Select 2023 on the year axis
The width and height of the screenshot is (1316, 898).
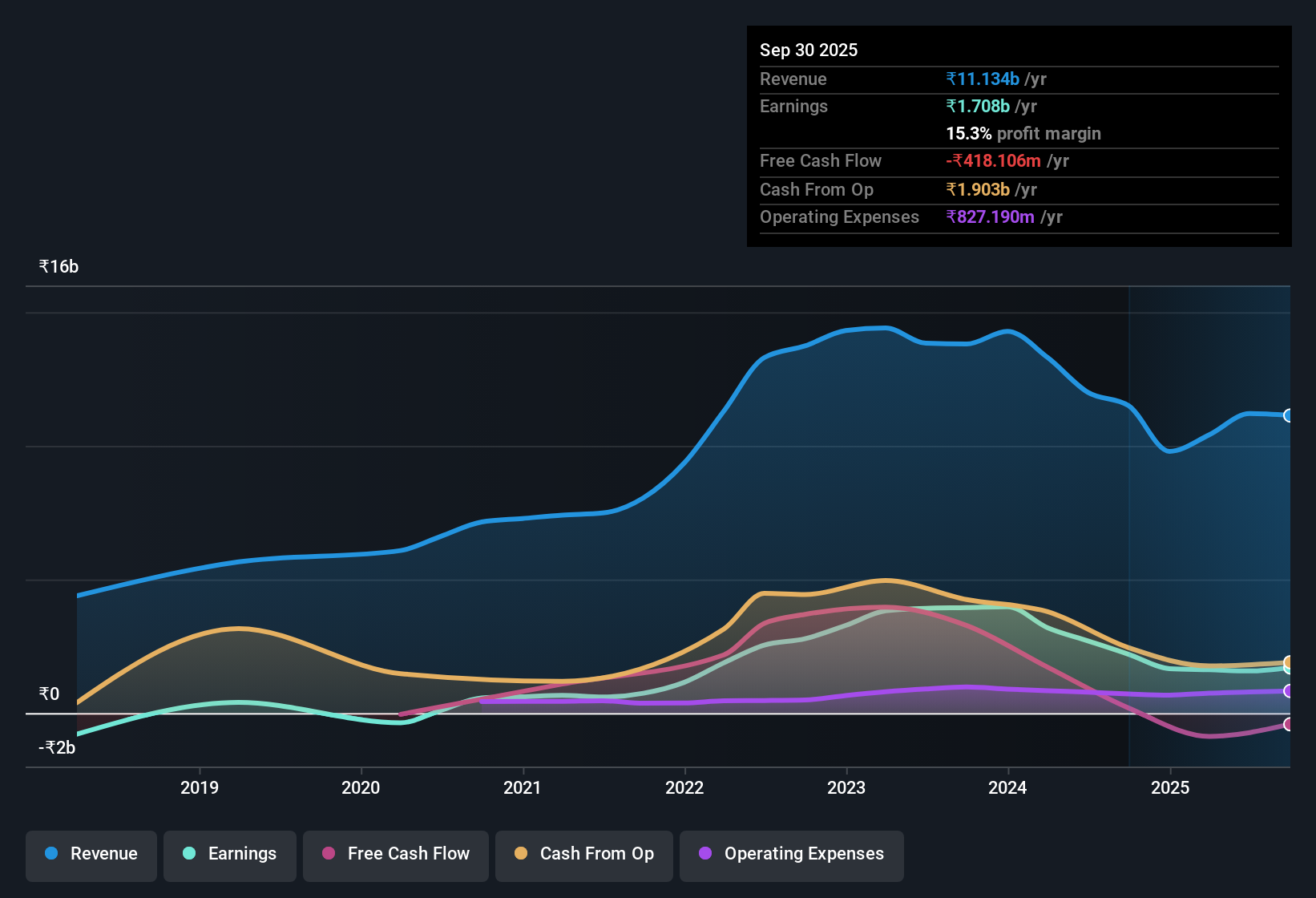click(847, 788)
